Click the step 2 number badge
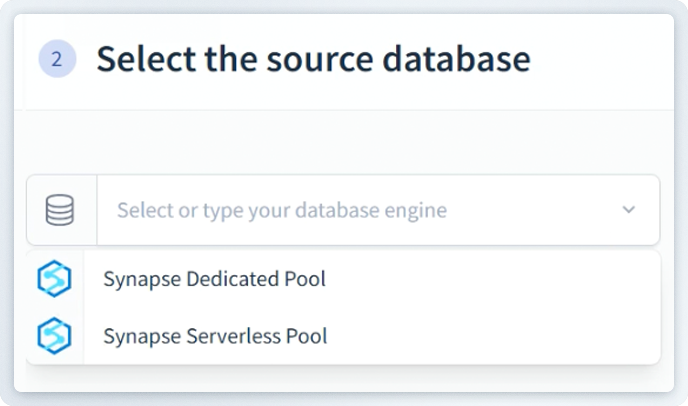688x406 pixels. click(57, 60)
